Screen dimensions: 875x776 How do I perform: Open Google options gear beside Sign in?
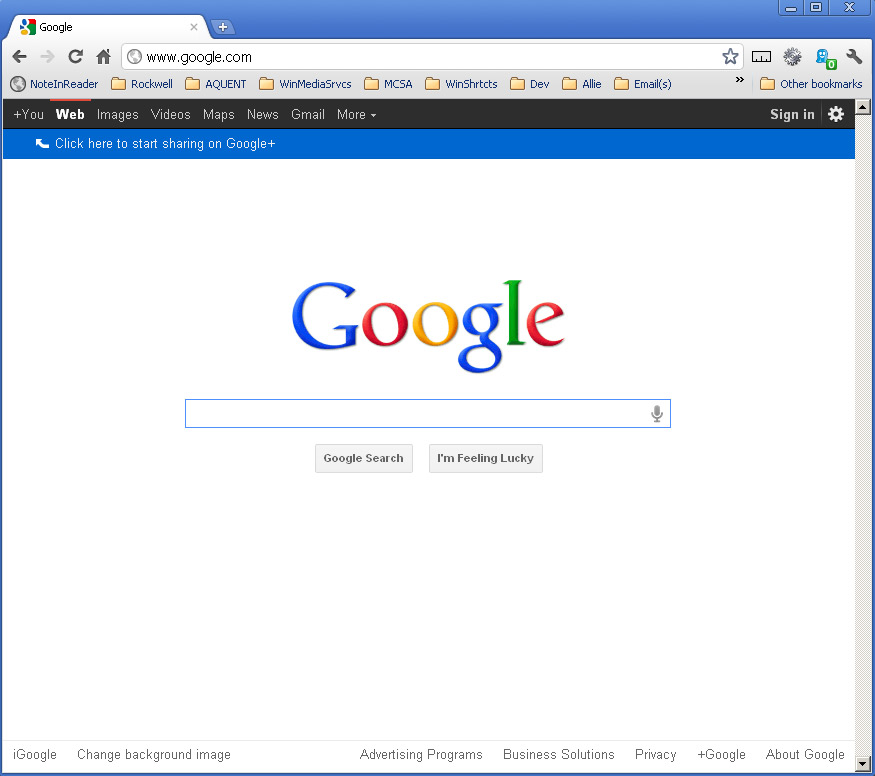click(835, 114)
